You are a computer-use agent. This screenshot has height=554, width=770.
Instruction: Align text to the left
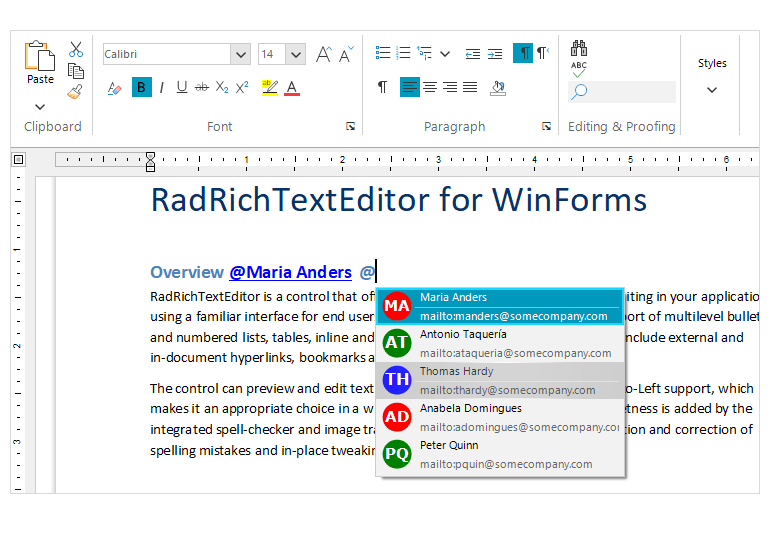[410, 87]
